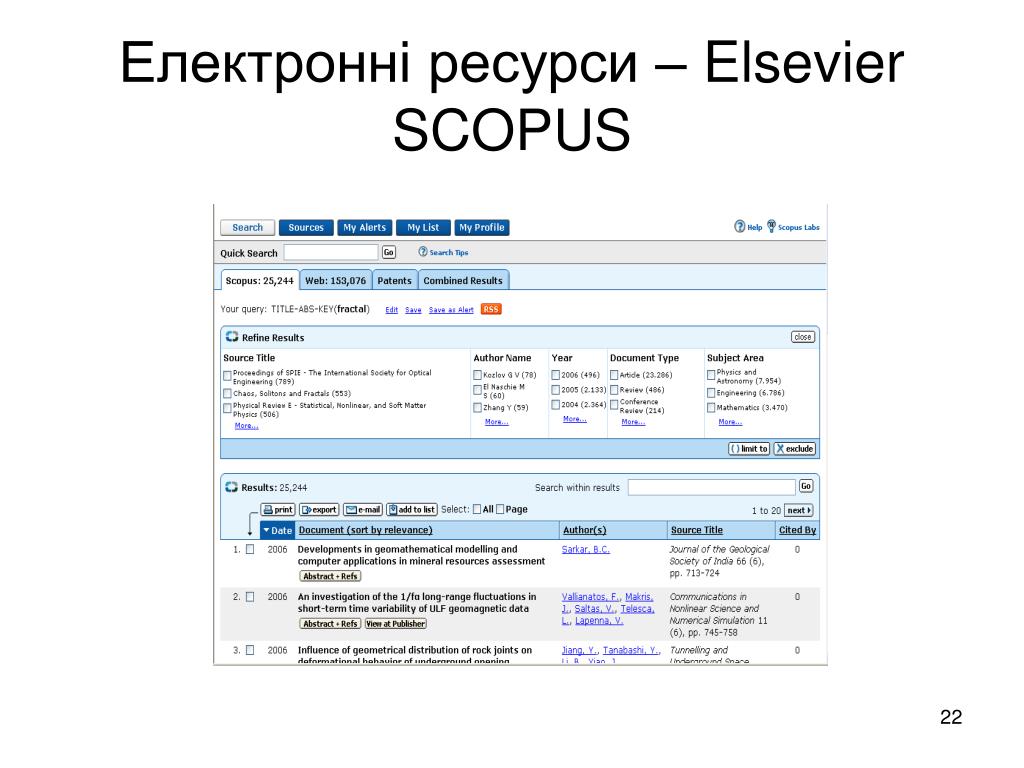Export the selected results
This screenshot has height=768, width=1024.
pyautogui.click(x=319, y=509)
